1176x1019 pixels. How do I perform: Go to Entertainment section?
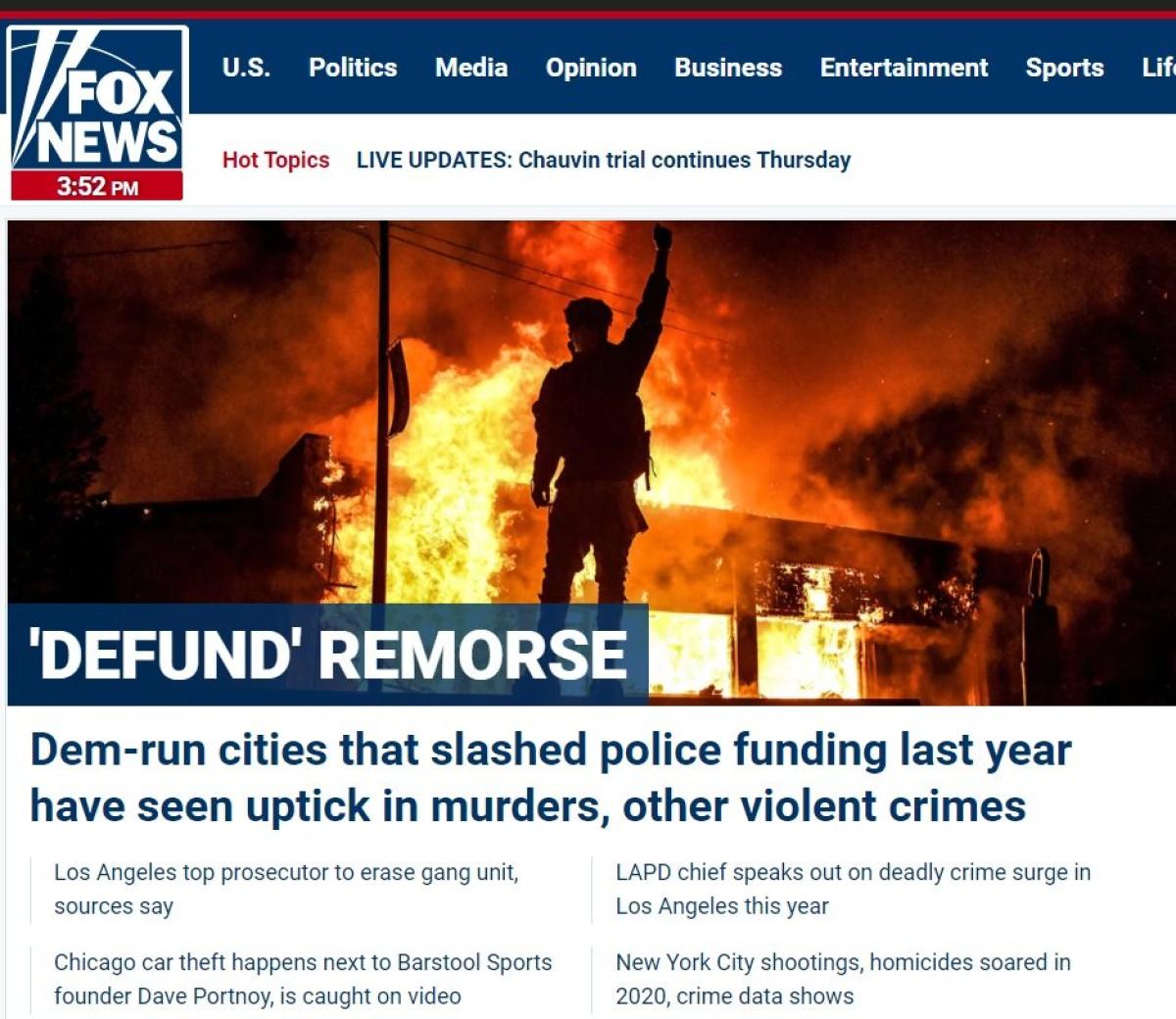pyautogui.click(x=904, y=68)
